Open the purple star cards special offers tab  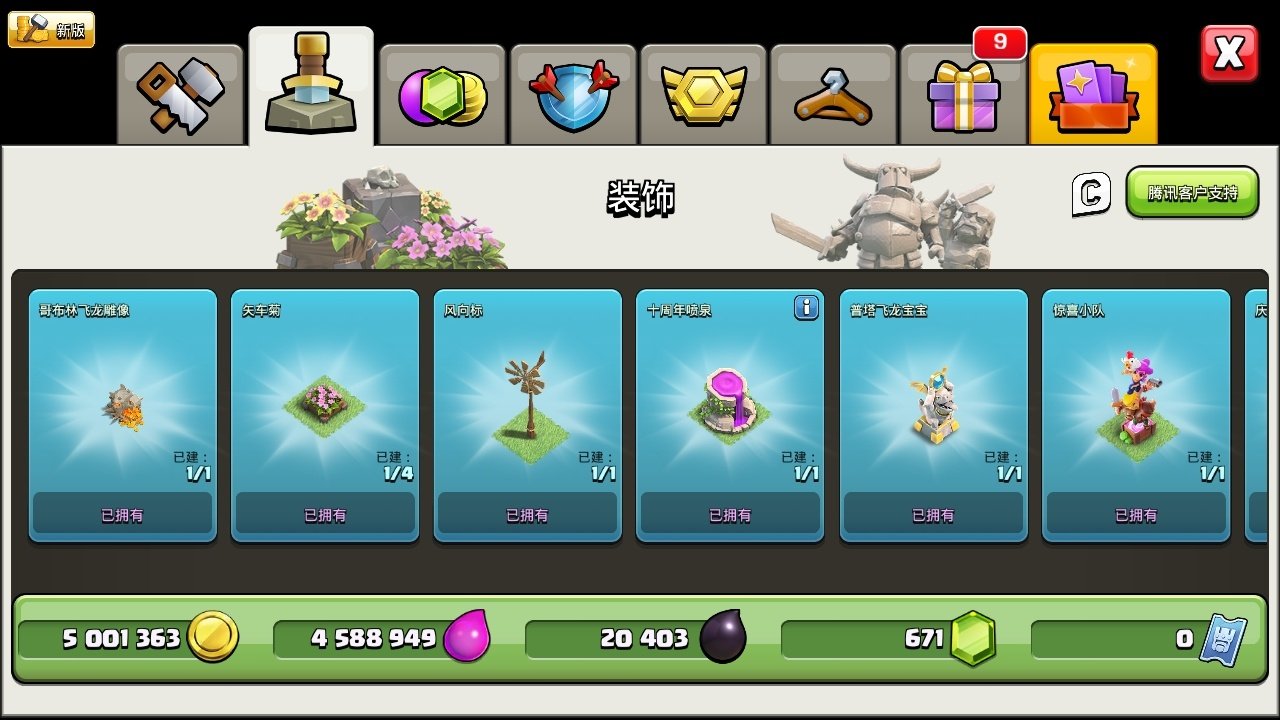[x=1093, y=95]
